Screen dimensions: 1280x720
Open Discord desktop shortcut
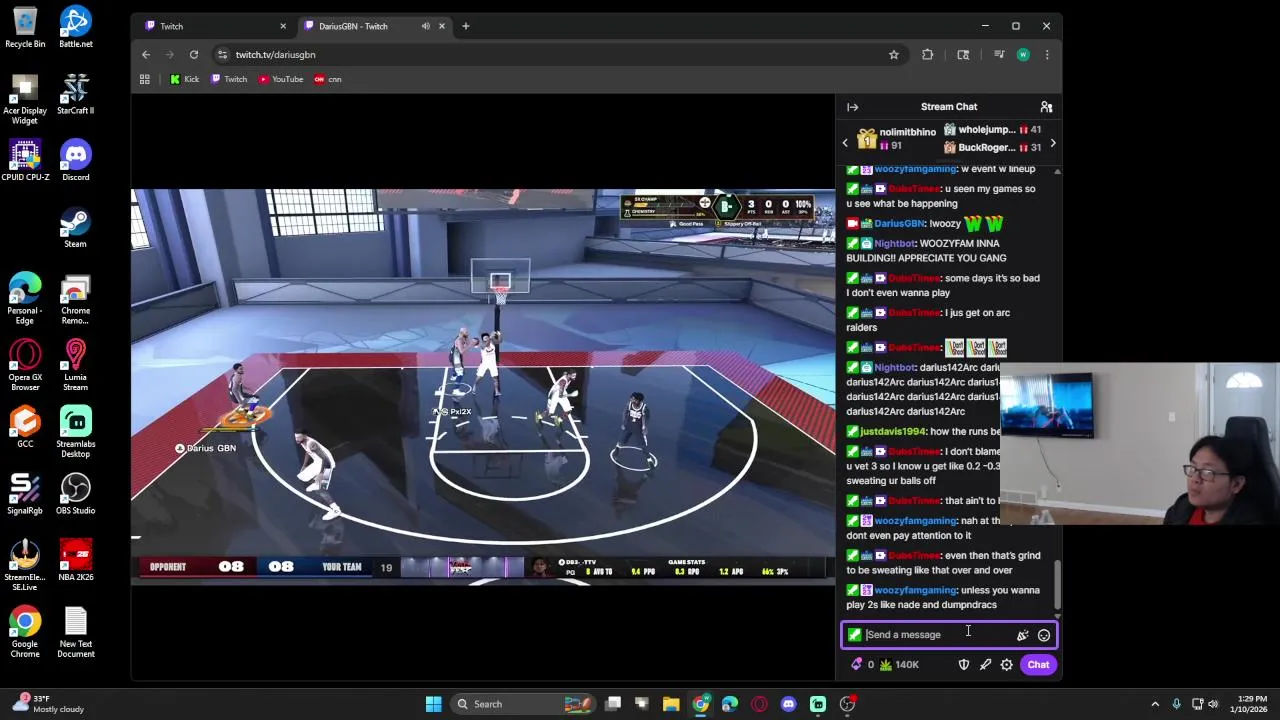pyautogui.click(x=75, y=161)
